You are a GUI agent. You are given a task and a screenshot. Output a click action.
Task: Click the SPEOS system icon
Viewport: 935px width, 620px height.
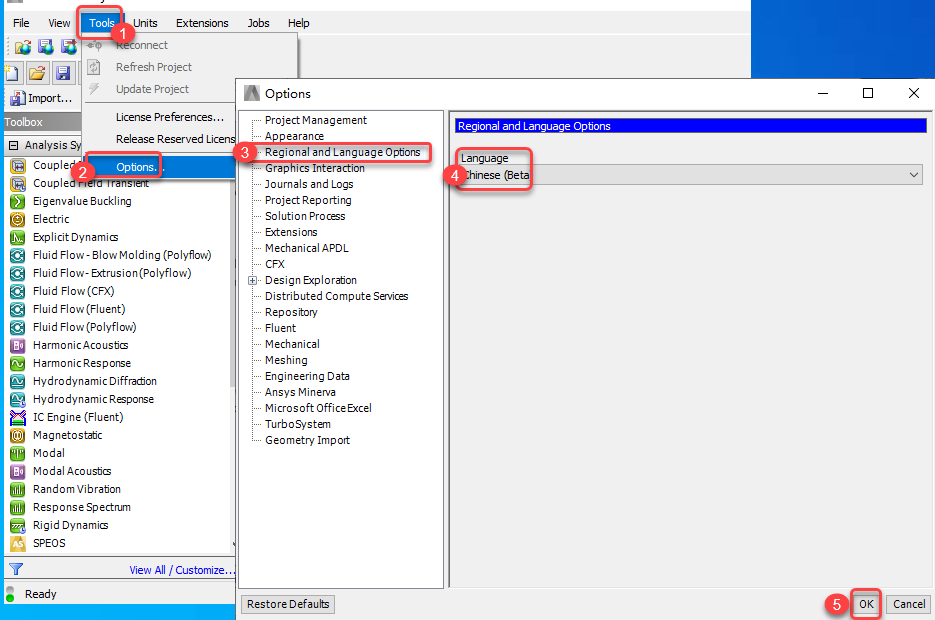(x=18, y=543)
